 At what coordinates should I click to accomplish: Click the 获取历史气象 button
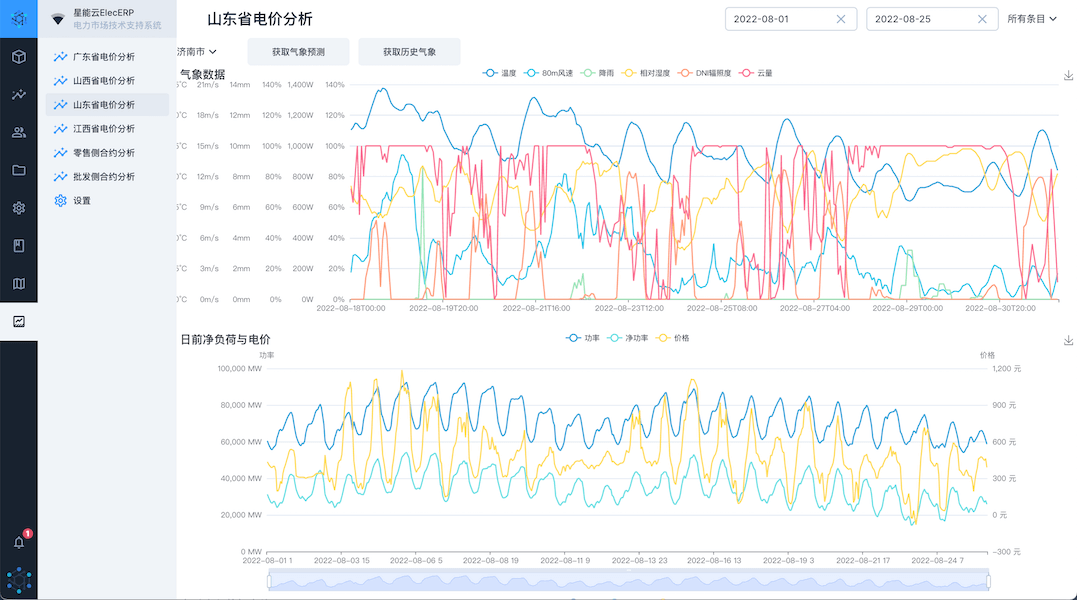click(x=409, y=51)
